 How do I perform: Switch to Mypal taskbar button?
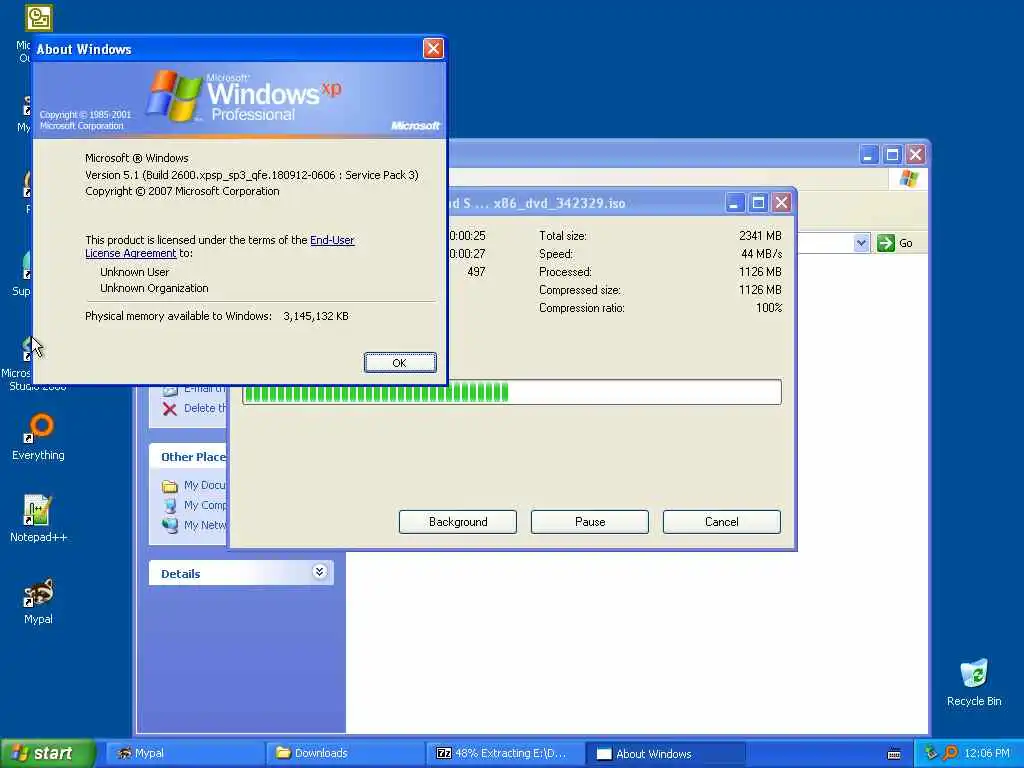click(x=184, y=753)
